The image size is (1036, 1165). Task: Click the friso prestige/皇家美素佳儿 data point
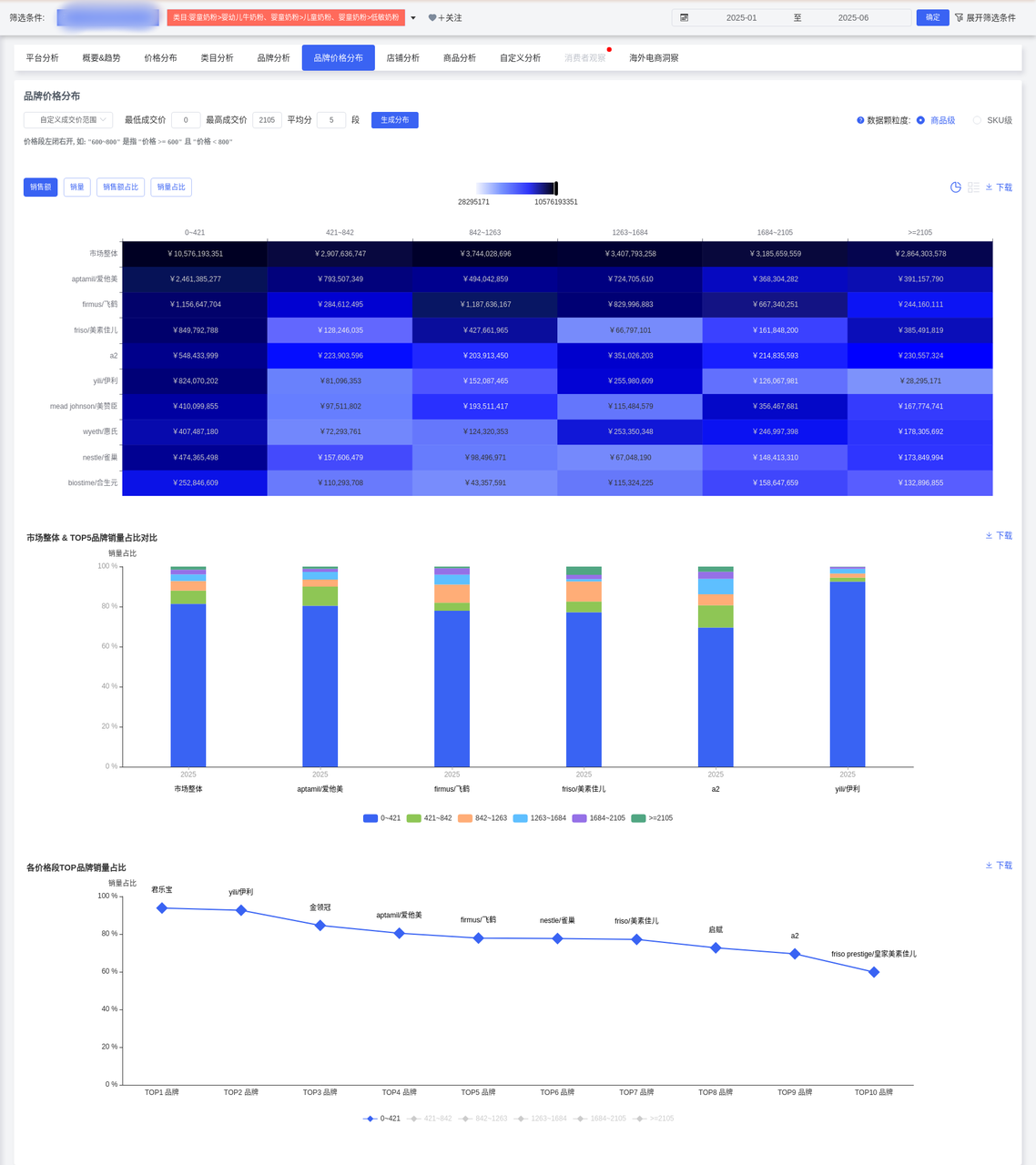(x=874, y=972)
